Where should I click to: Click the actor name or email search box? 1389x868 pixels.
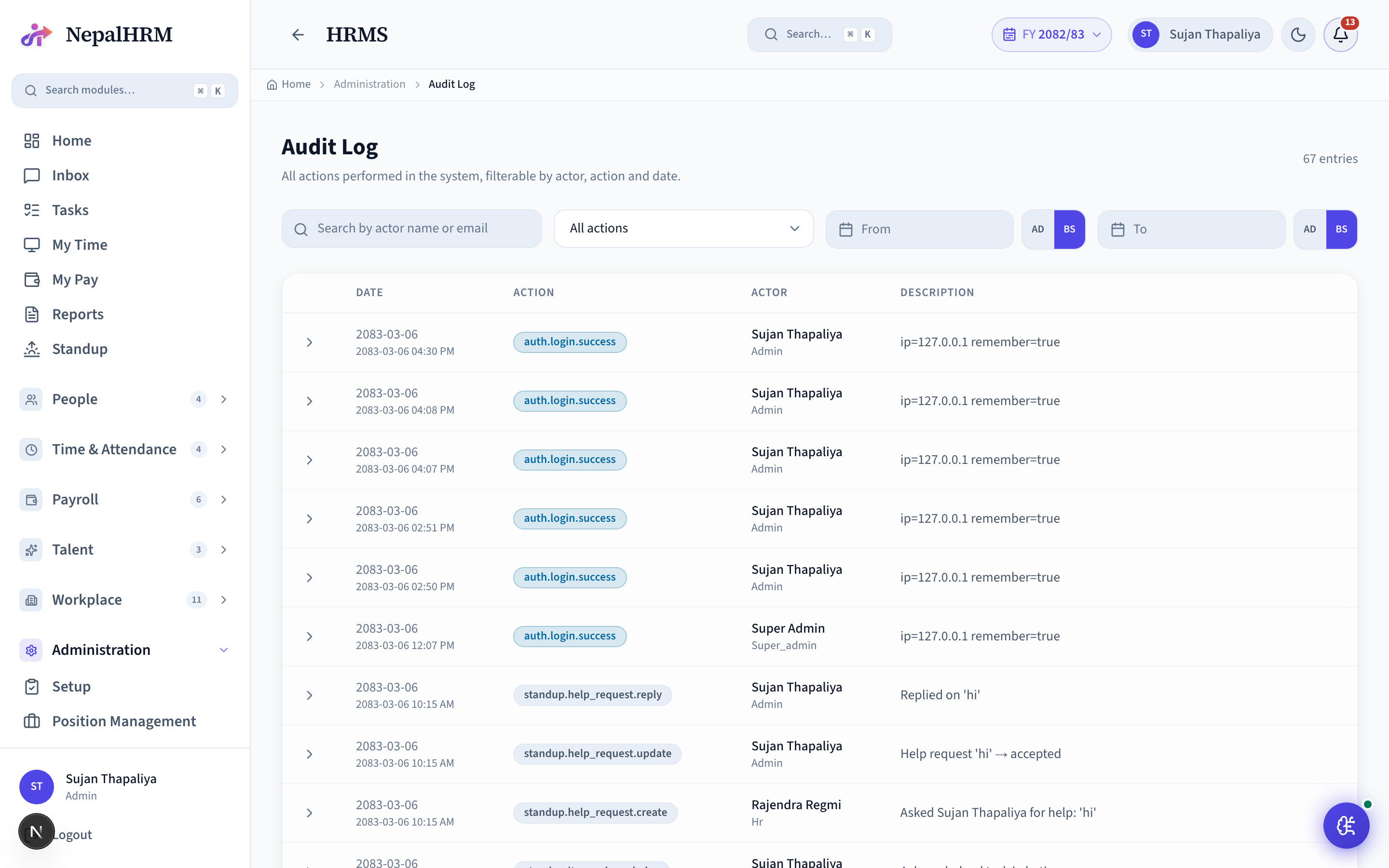click(411, 229)
